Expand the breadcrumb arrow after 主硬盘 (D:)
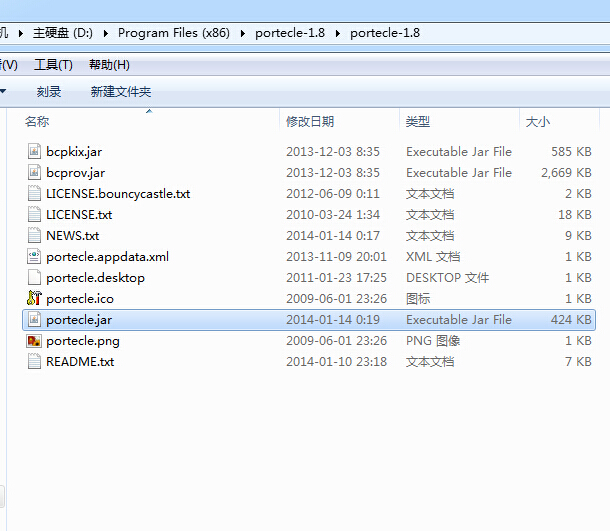Viewport: 610px width, 531px height. (x=106, y=33)
